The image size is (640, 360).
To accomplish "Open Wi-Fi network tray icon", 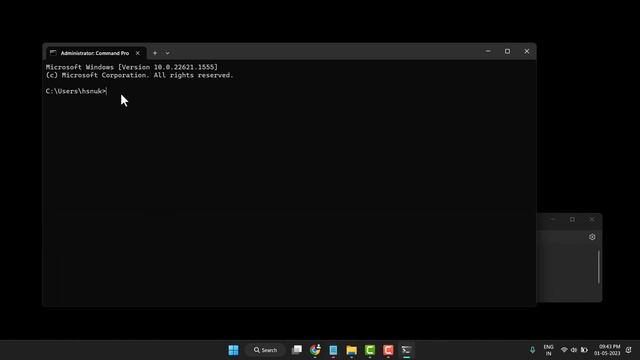I will [x=564, y=350].
